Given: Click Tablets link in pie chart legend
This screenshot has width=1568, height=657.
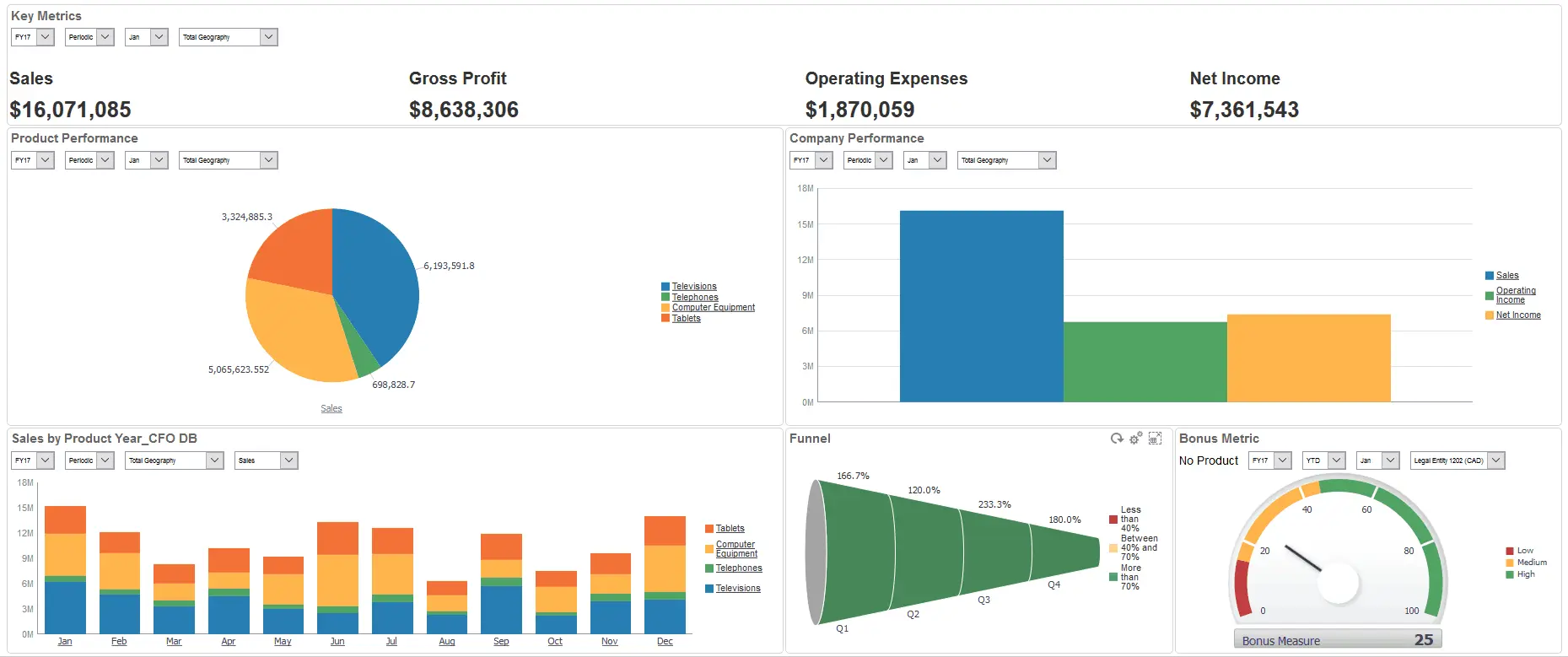Looking at the screenshot, I should (x=687, y=319).
